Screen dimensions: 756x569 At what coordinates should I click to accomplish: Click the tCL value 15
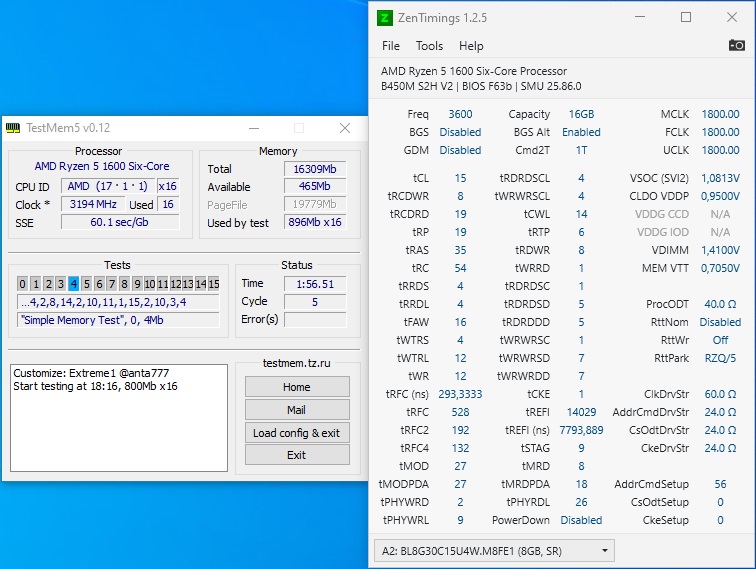460,178
